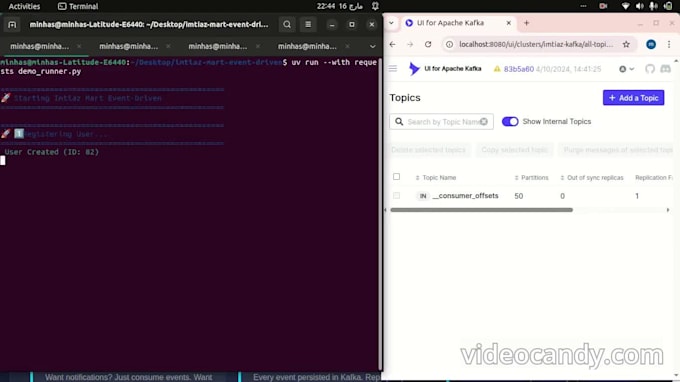Image resolution: width=680 pixels, height=382 pixels.
Task: Close the fourth terminal tab
Action: [347, 46]
